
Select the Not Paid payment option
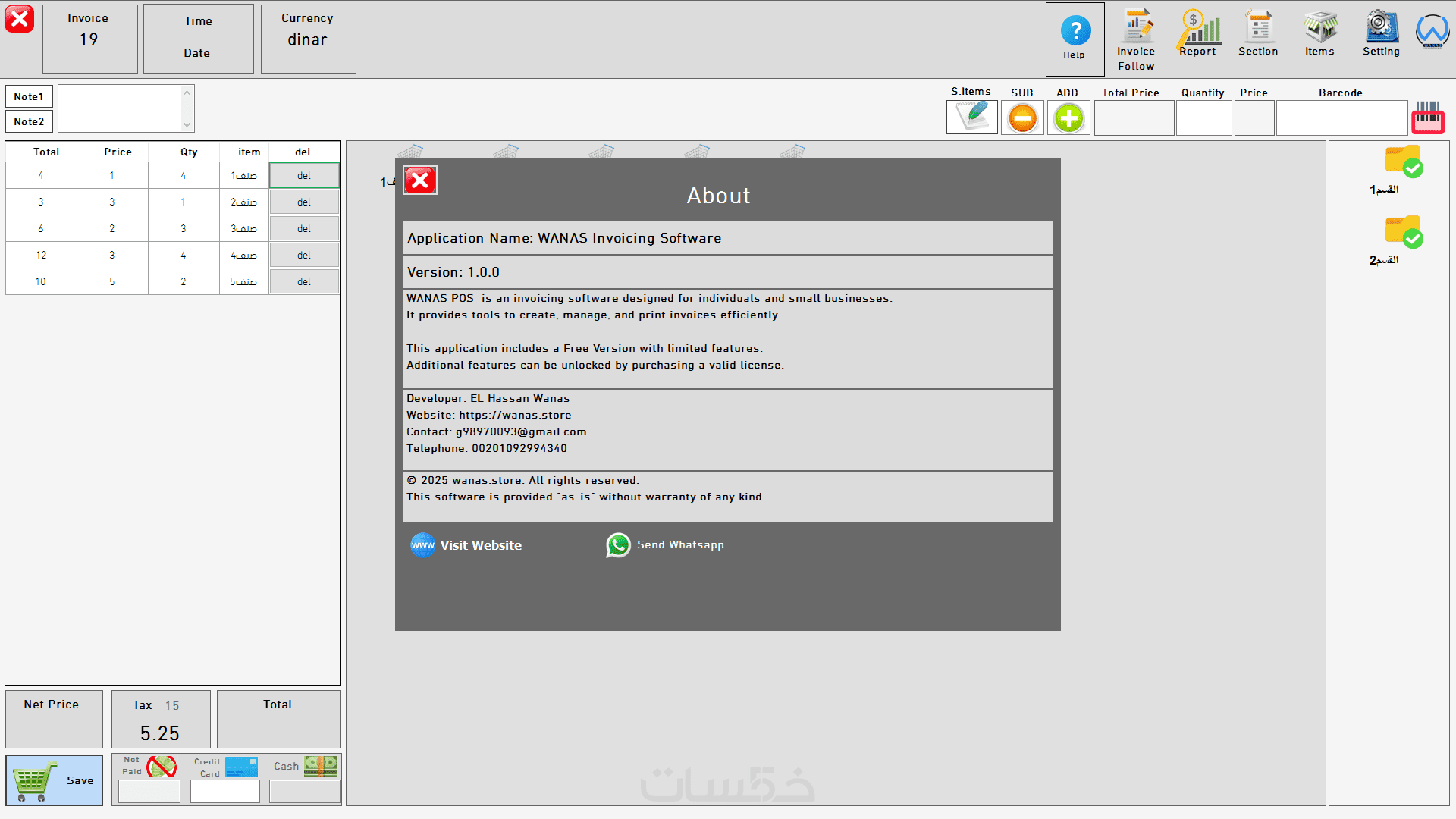click(161, 767)
